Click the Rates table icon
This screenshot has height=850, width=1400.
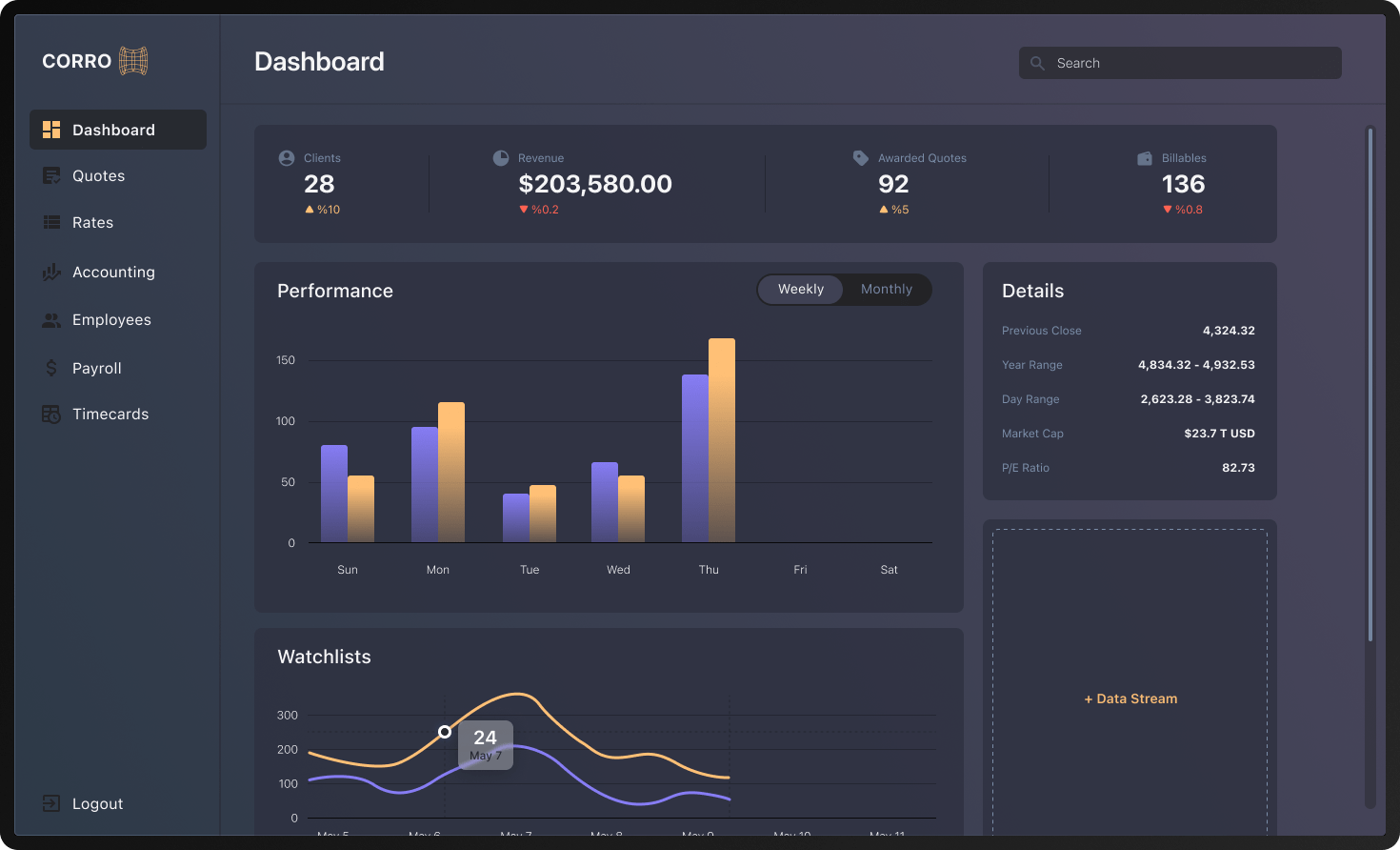click(51, 222)
